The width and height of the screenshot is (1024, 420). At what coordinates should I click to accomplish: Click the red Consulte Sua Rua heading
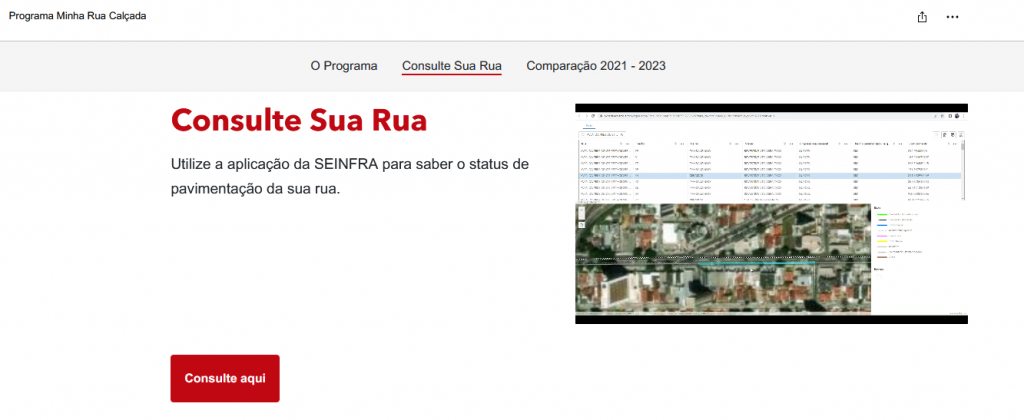(299, 121)
